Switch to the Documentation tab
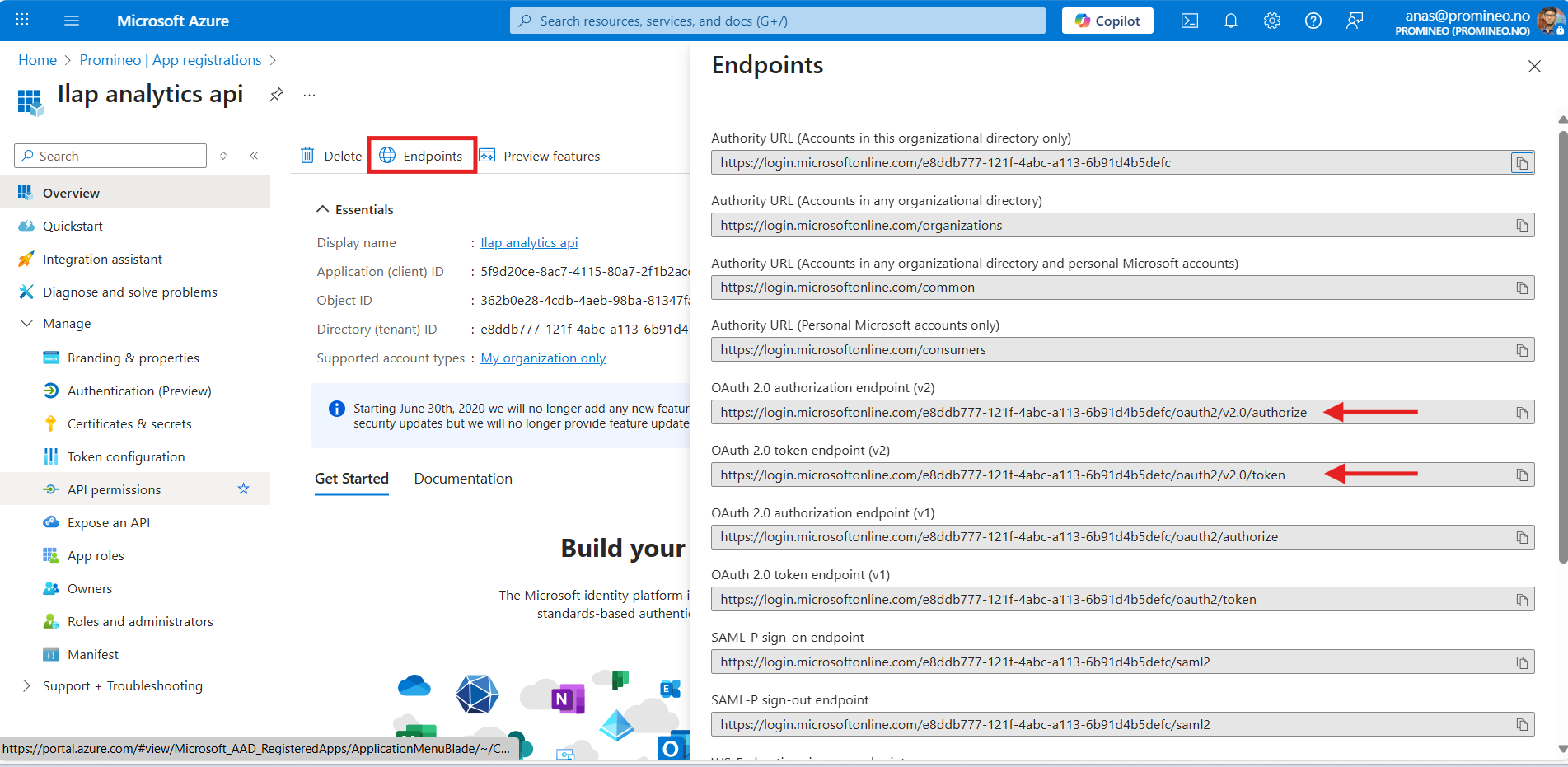The height and width of the screenshot is (767, 1568). coord(463,479)
